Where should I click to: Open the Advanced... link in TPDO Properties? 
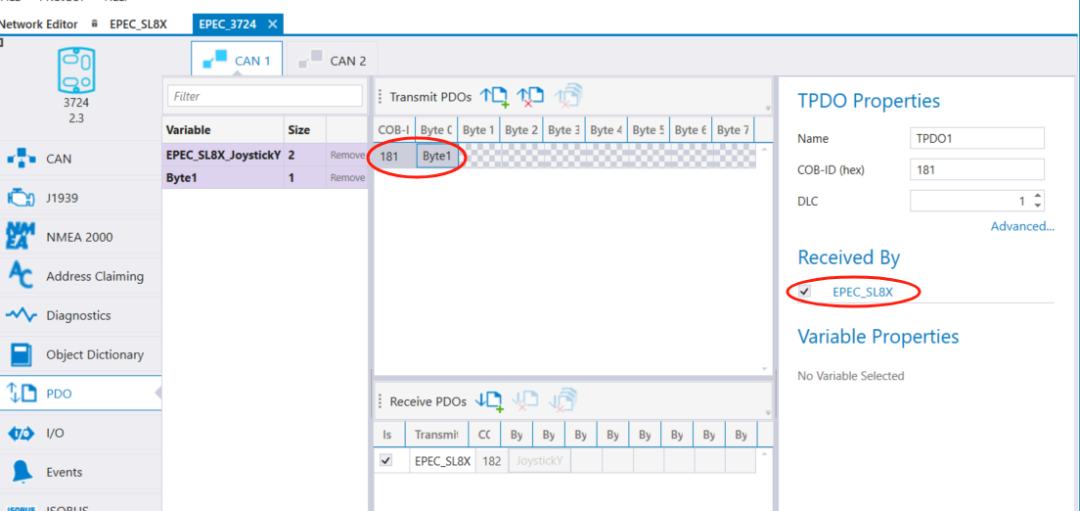[x=1022, y=226]
